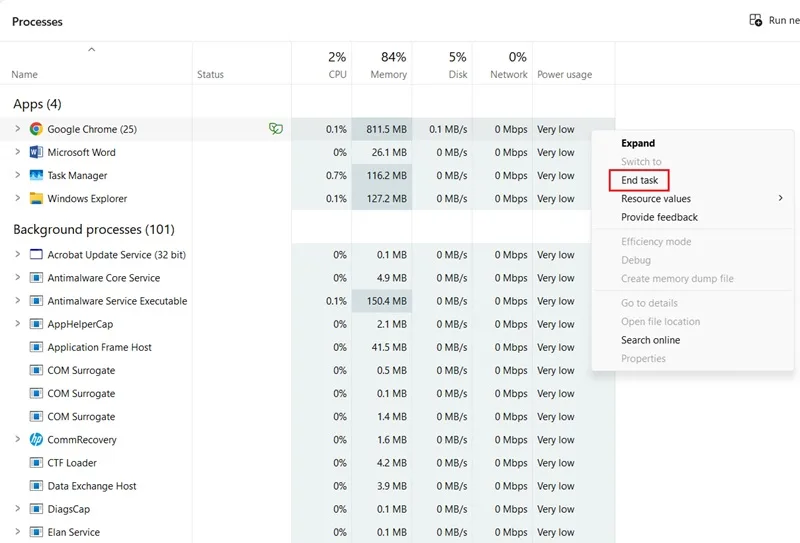Viewport: 800px width, 543px height.
Task: Expand the Task Manager process group
Action: point(17,175)
